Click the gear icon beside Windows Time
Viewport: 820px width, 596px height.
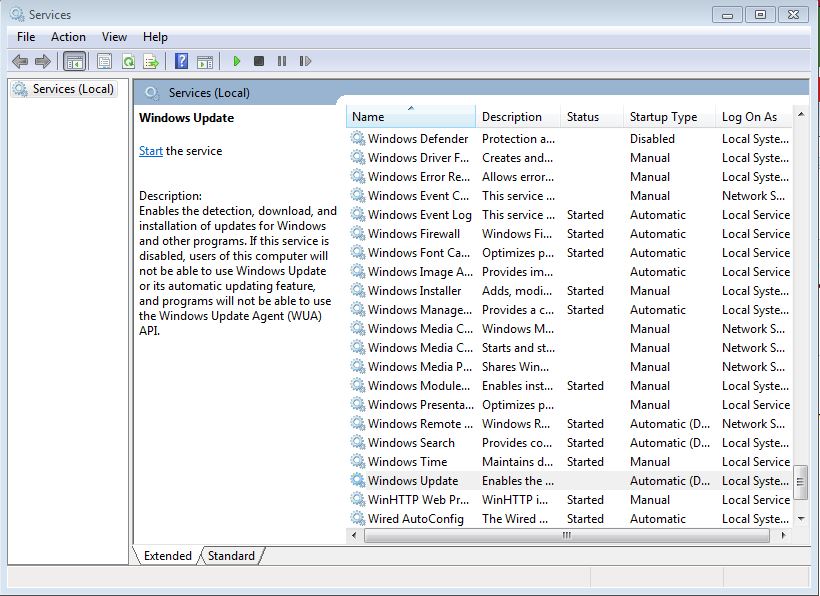point(358,461)
